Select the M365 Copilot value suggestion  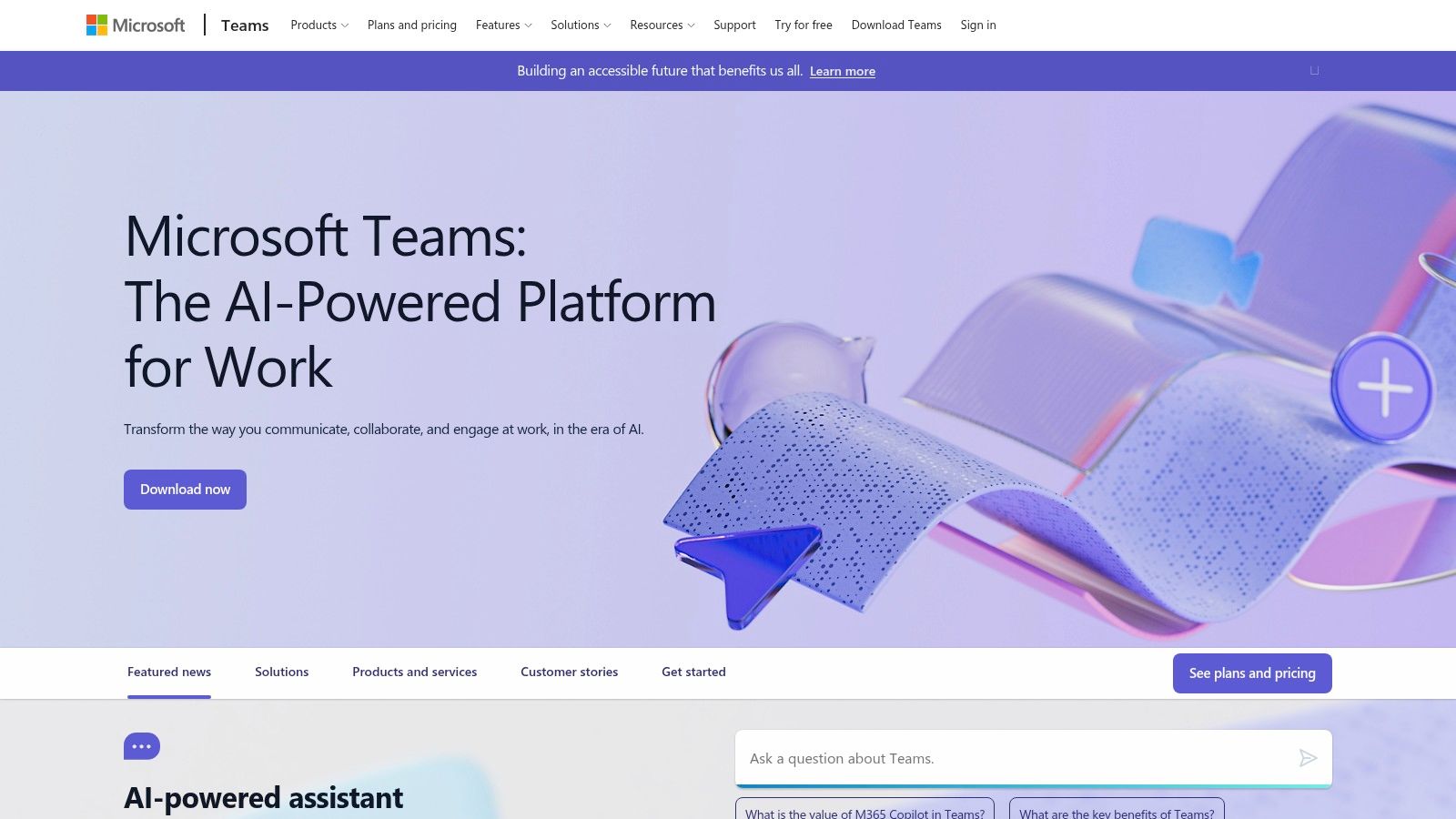[864, 809]
